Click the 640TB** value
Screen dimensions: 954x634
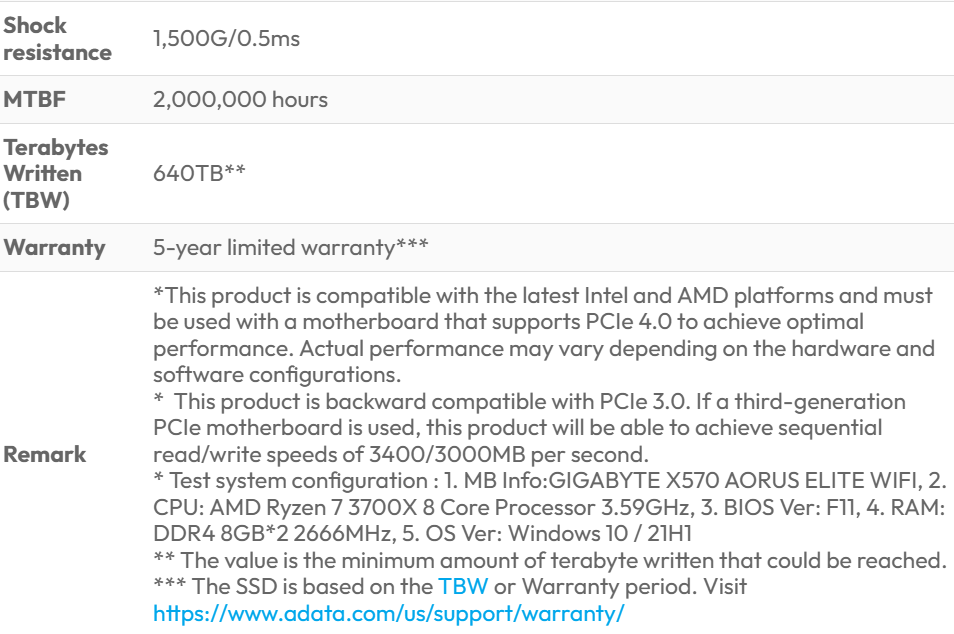[x=199, y=173]
